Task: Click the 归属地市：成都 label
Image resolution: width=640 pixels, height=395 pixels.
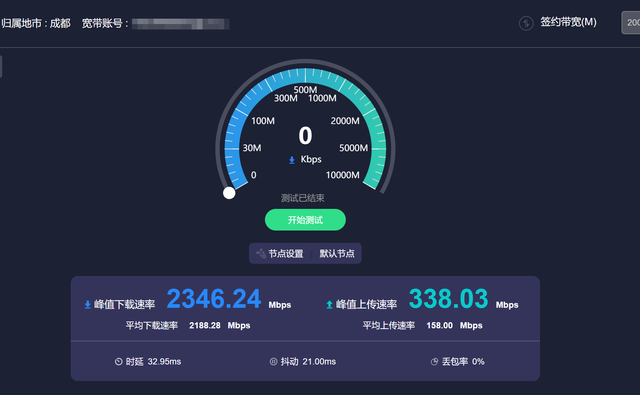Action: click(36, 23)
